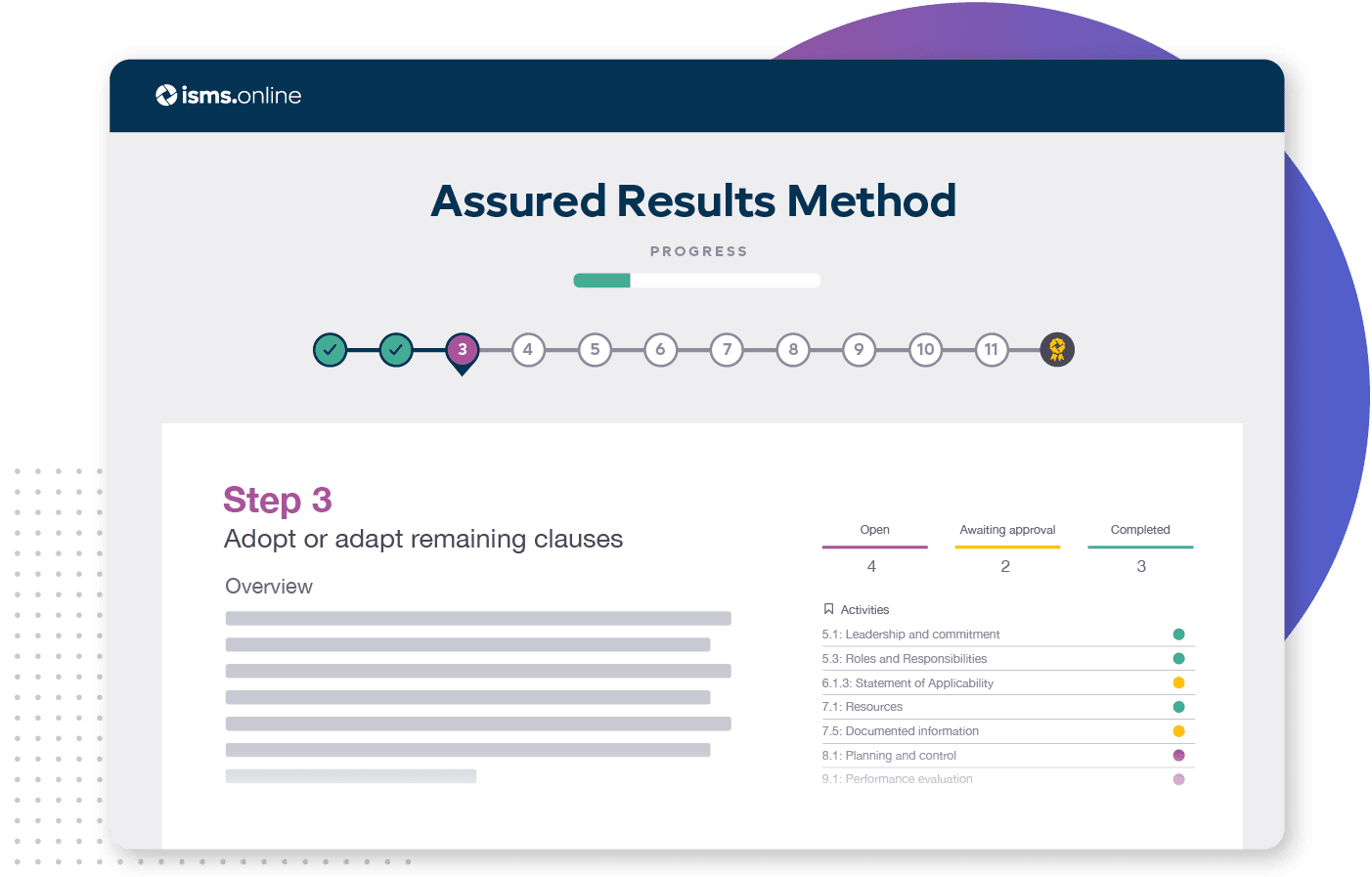This screenshot has height=877, width=1372.
Task: Jump to step 6 circle
Action: point(661,349)
